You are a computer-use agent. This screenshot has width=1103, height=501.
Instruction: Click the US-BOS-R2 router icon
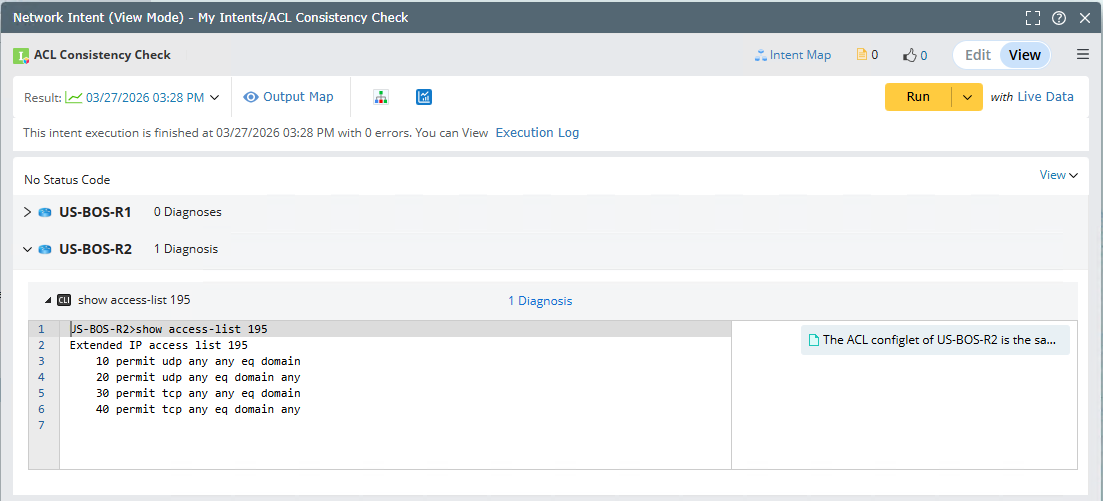(x=45, y=249)
